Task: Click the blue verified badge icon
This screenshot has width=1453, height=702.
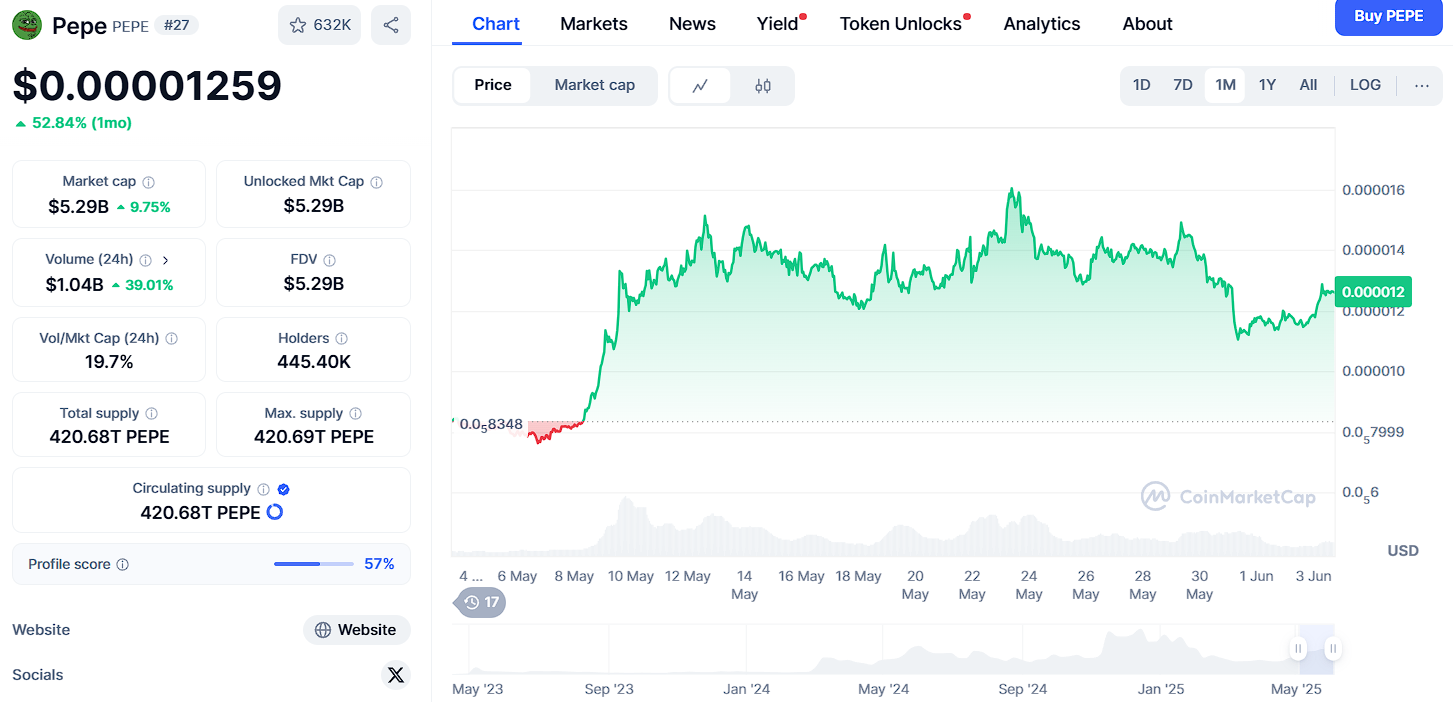Action: click(x=284, y=489)
